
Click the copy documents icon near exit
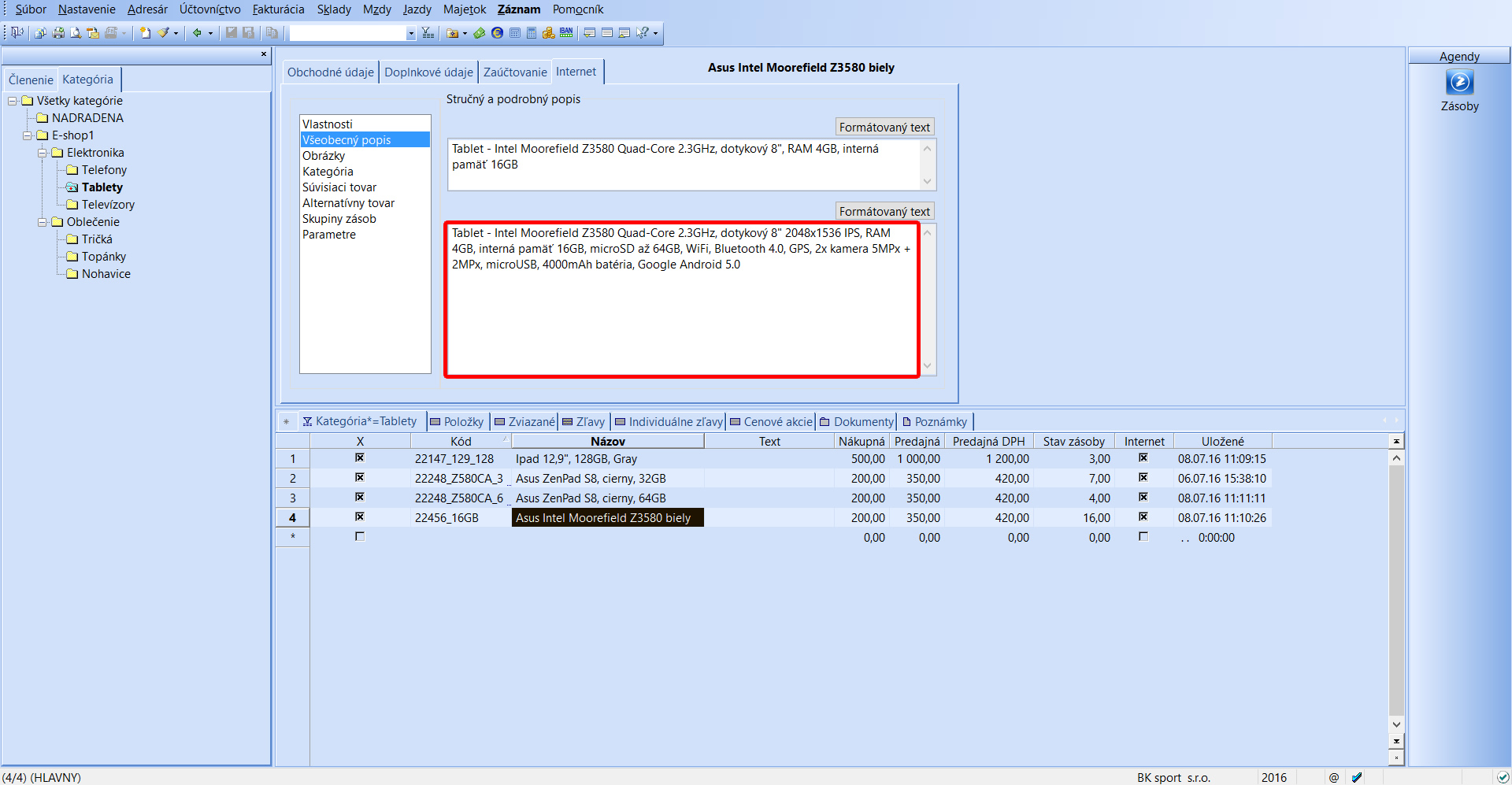[40, 32]
